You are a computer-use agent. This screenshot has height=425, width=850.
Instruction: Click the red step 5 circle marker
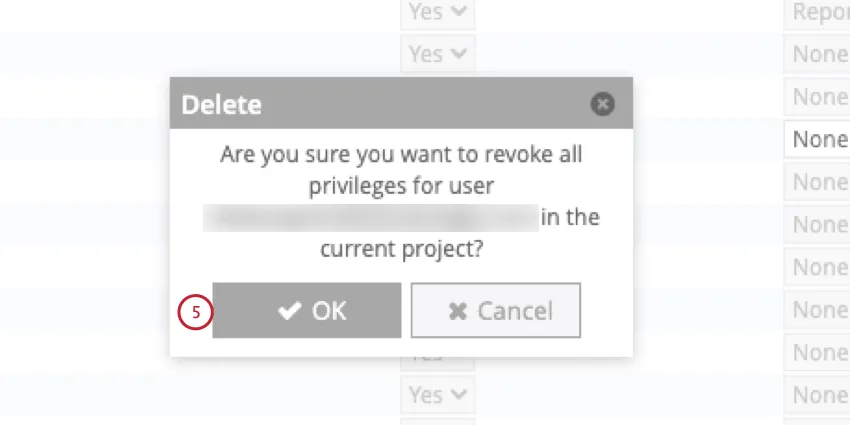195,312
